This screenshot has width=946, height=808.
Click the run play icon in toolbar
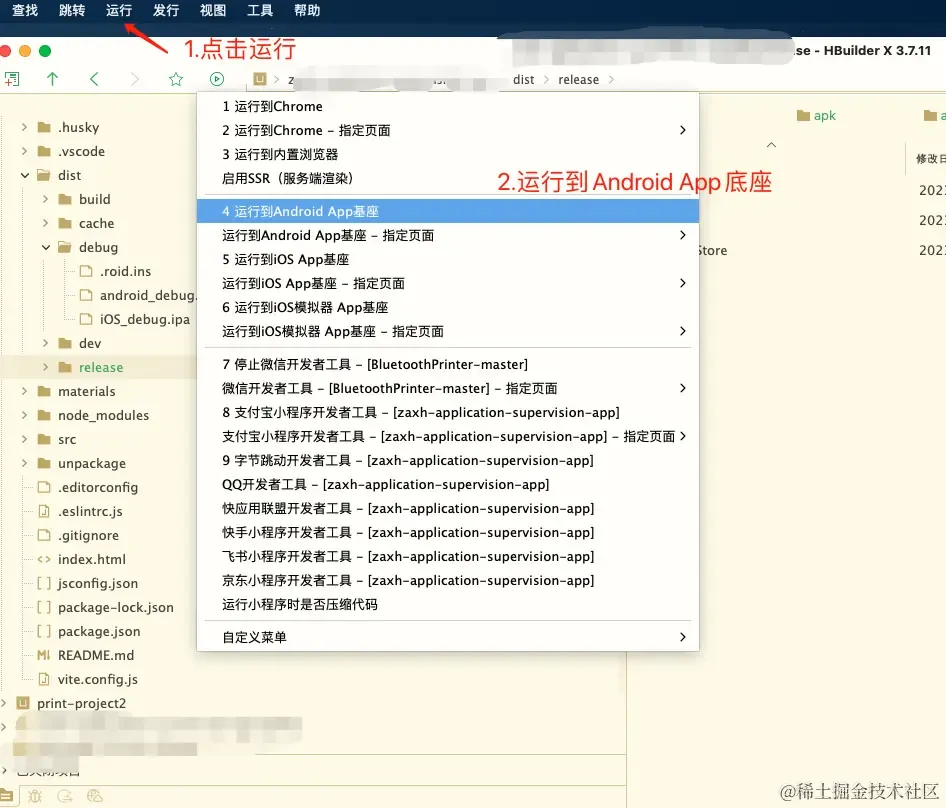[217, 79]
